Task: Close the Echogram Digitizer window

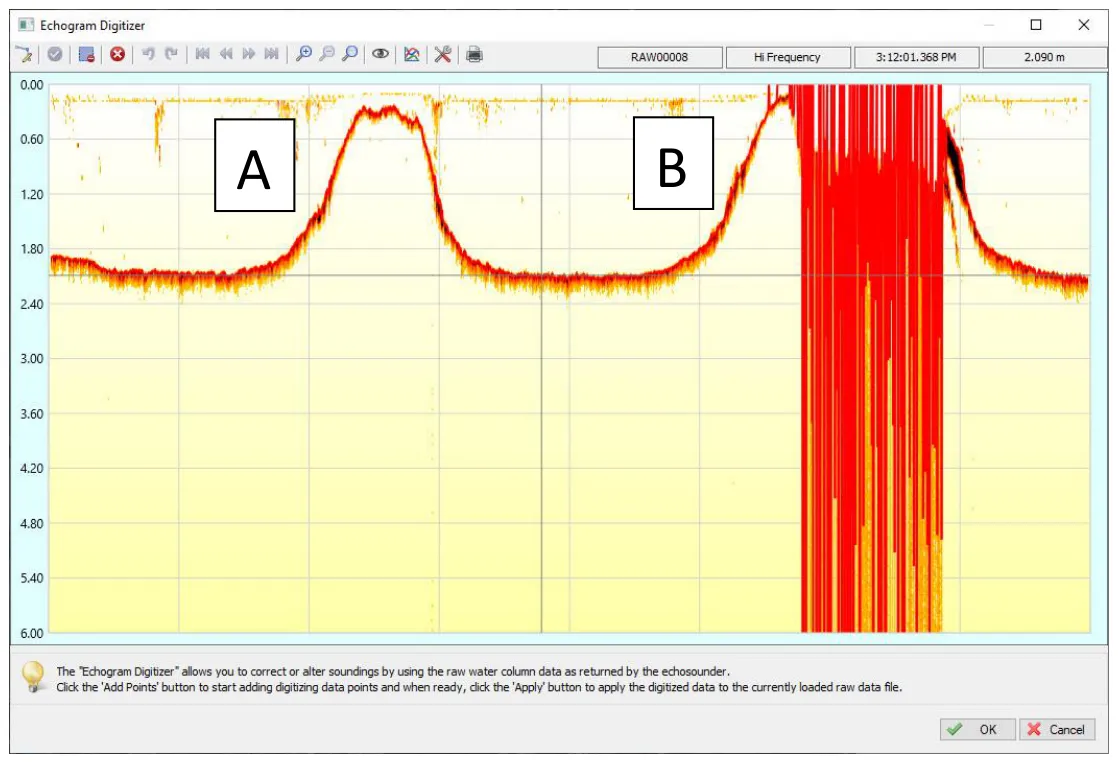Action: (1084, 25)
